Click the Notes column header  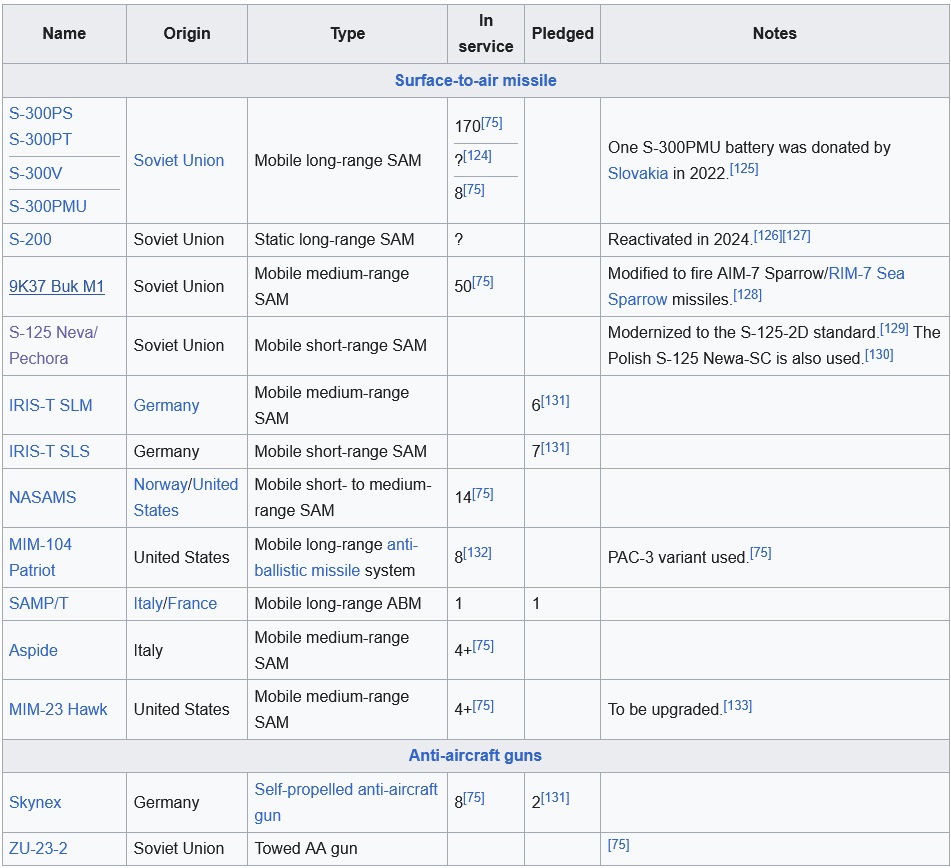[775, 33]
